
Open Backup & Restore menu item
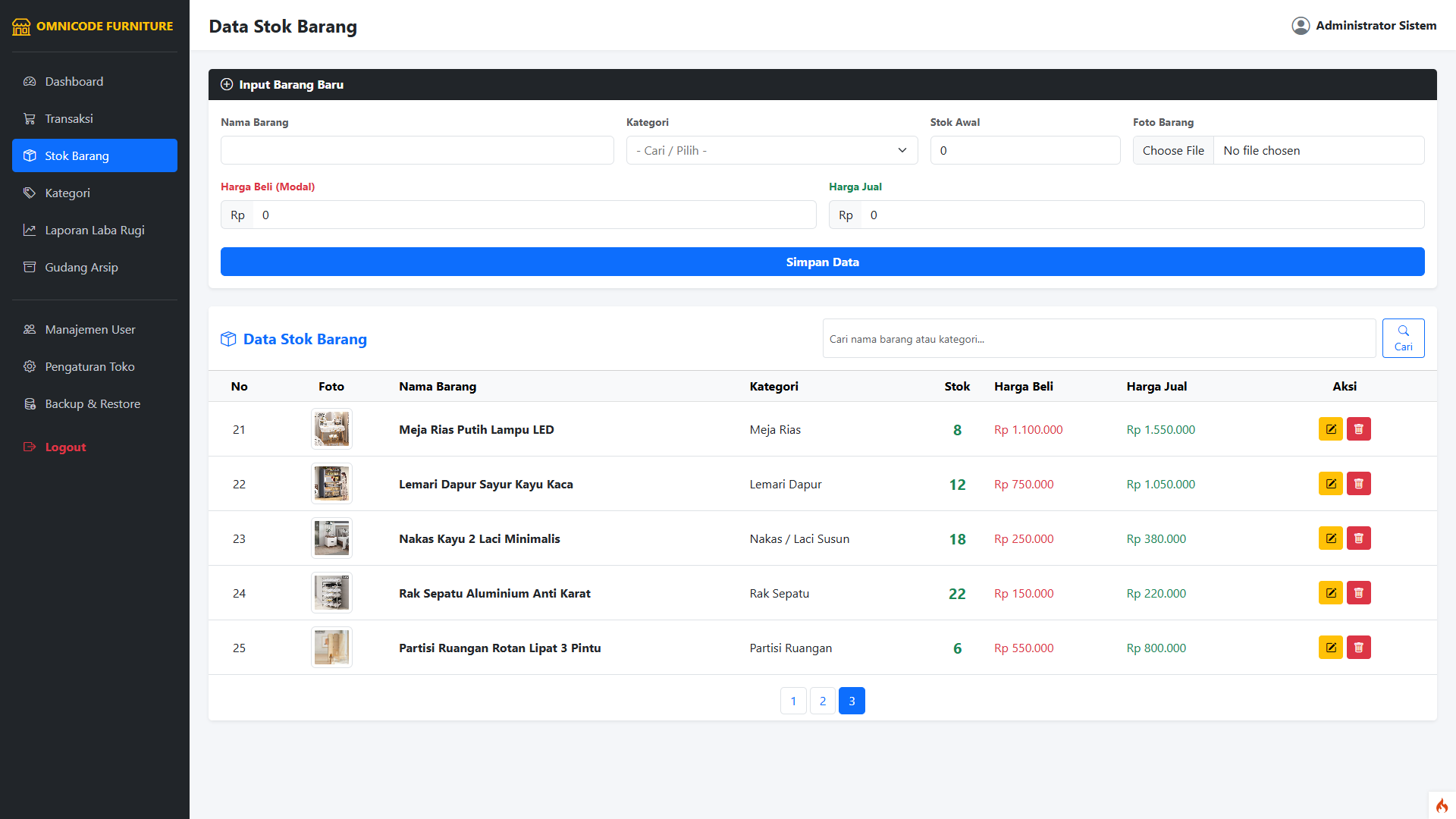pos(92,403)
